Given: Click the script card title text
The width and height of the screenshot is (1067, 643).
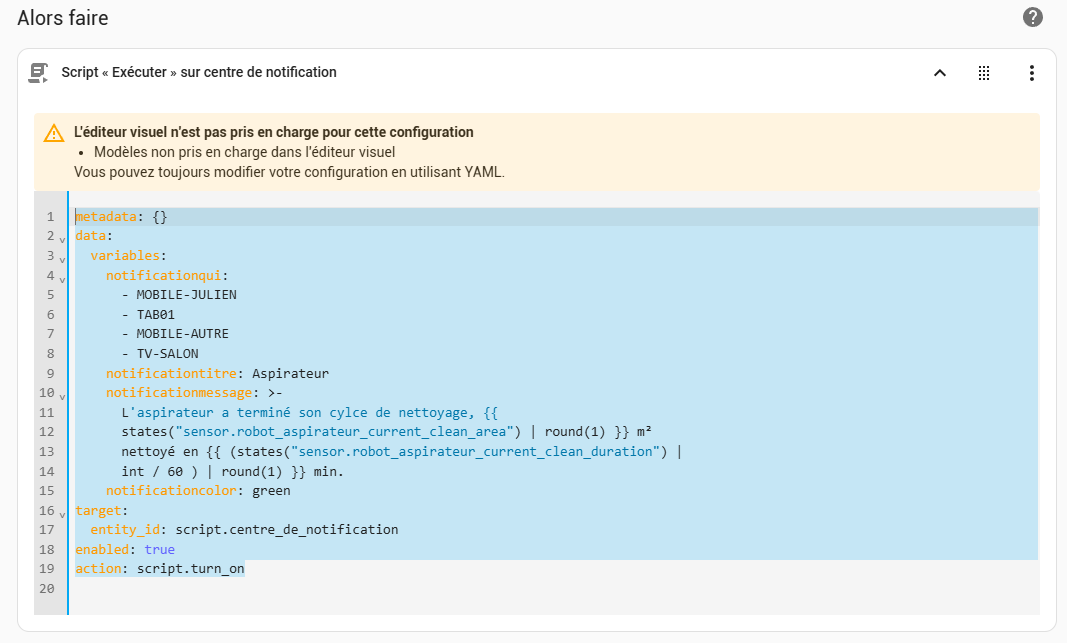Looking at the screenshot, I should pyautogui.click(x=199, y=72).
